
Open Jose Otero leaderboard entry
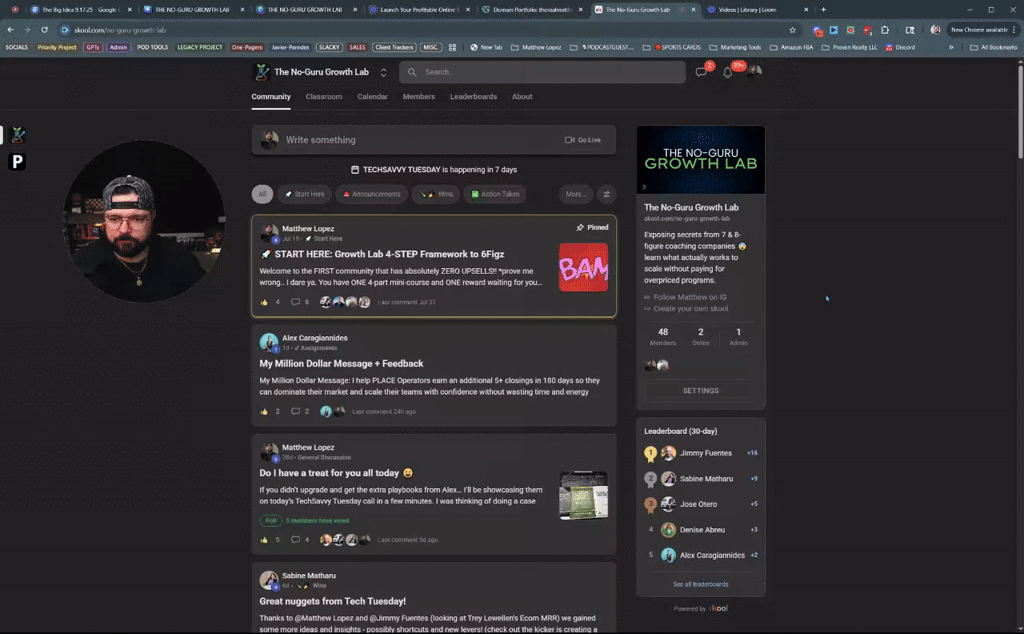pos(701,504)
